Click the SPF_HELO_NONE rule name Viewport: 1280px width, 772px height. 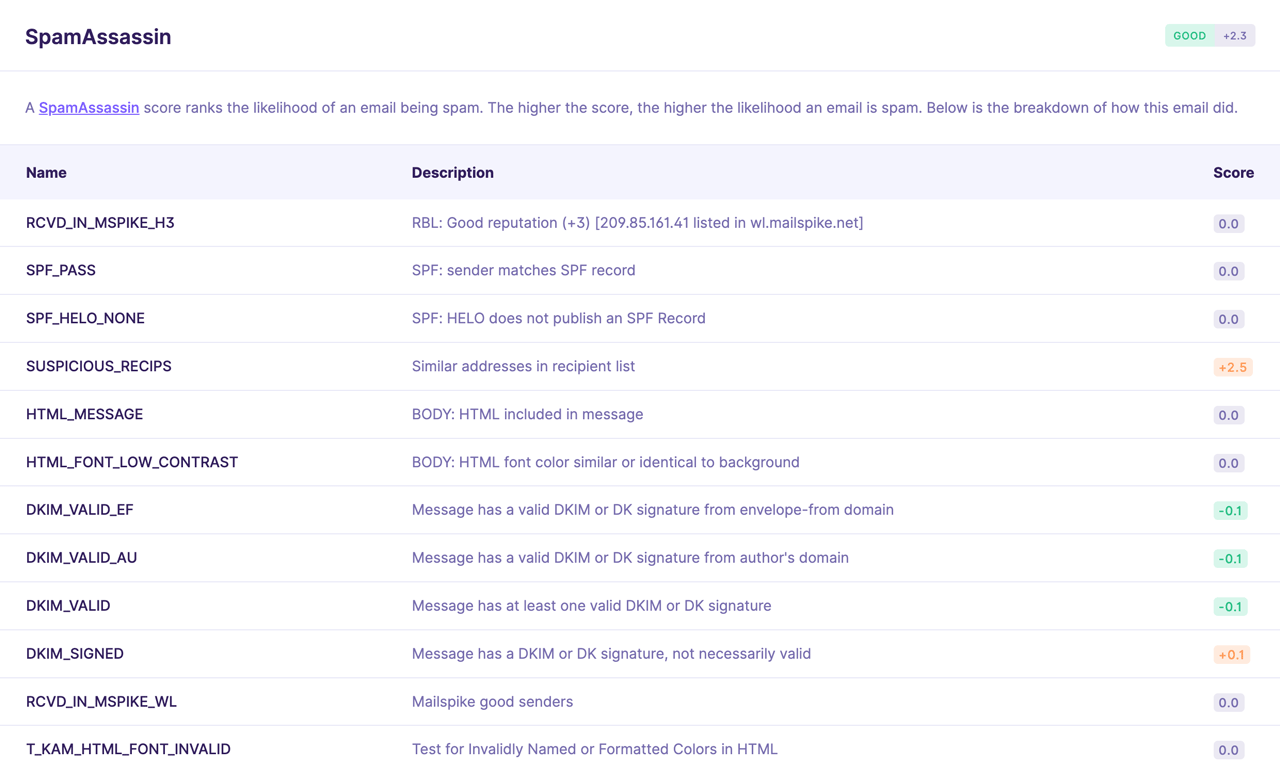(x=85, y=318)
